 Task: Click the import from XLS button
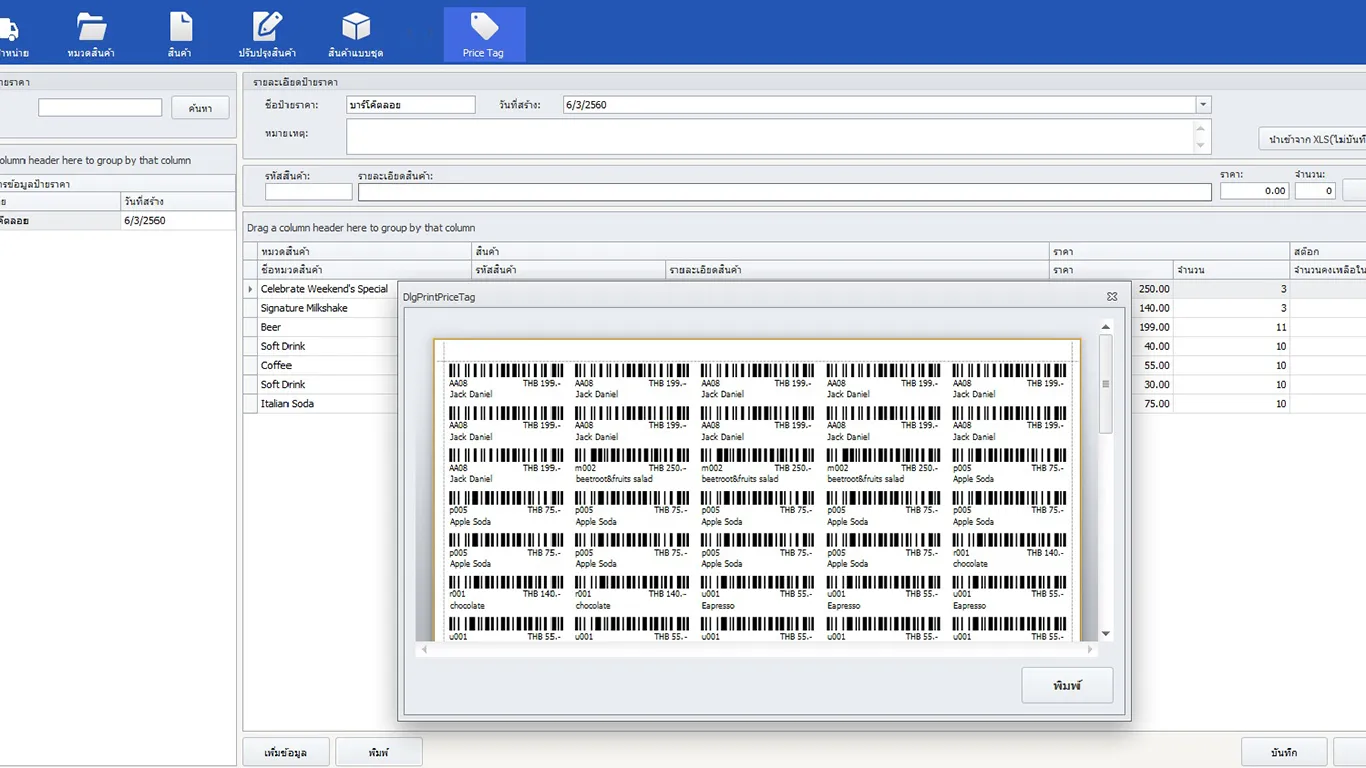(1312, 139)
